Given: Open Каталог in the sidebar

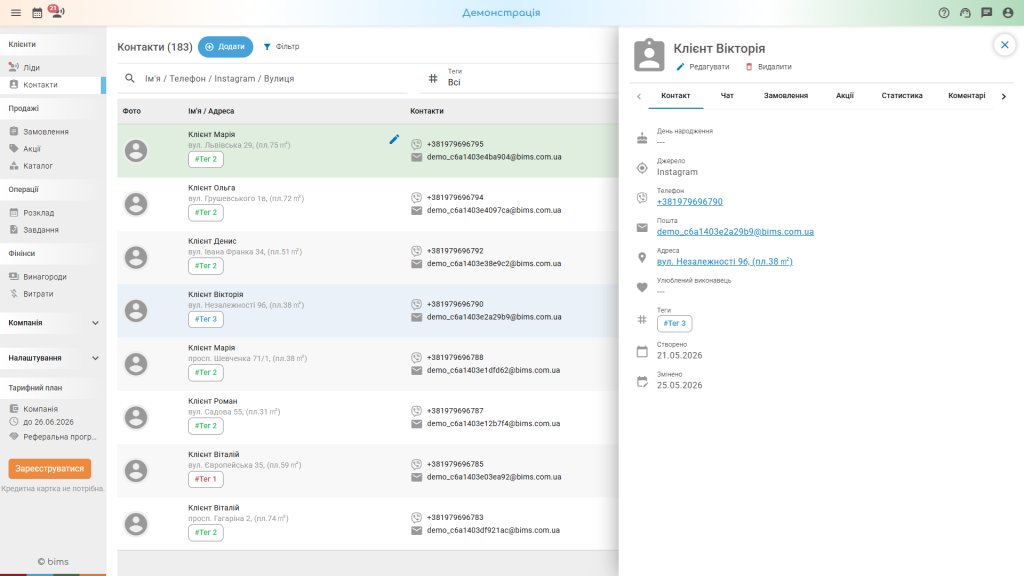Looking at the screenshot, I should pos(53,166).
